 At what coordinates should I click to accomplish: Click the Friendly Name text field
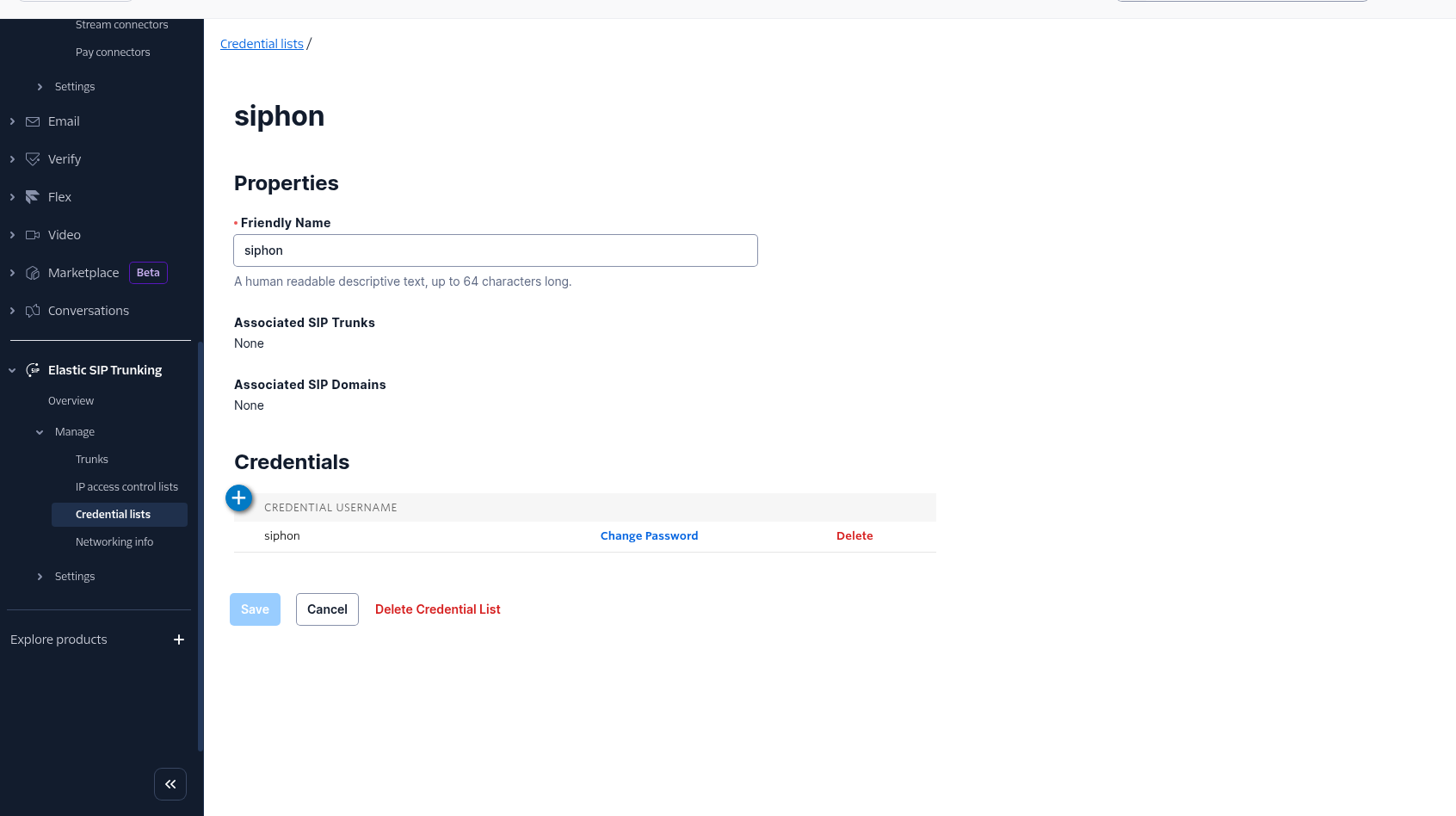(x=495, y=250)
